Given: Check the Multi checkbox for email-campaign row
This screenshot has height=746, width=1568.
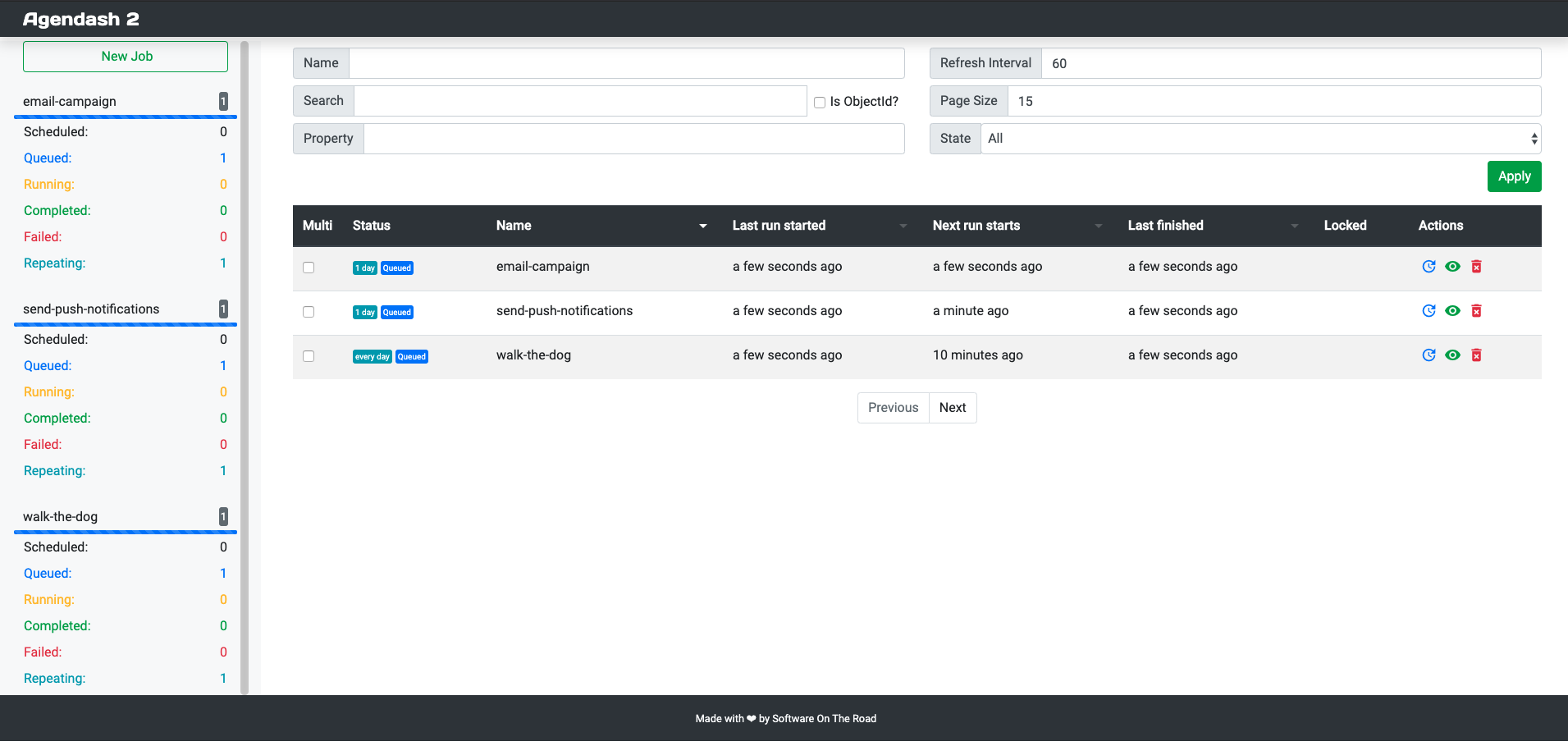Looking at the screenshot, I should coord(309,267).
